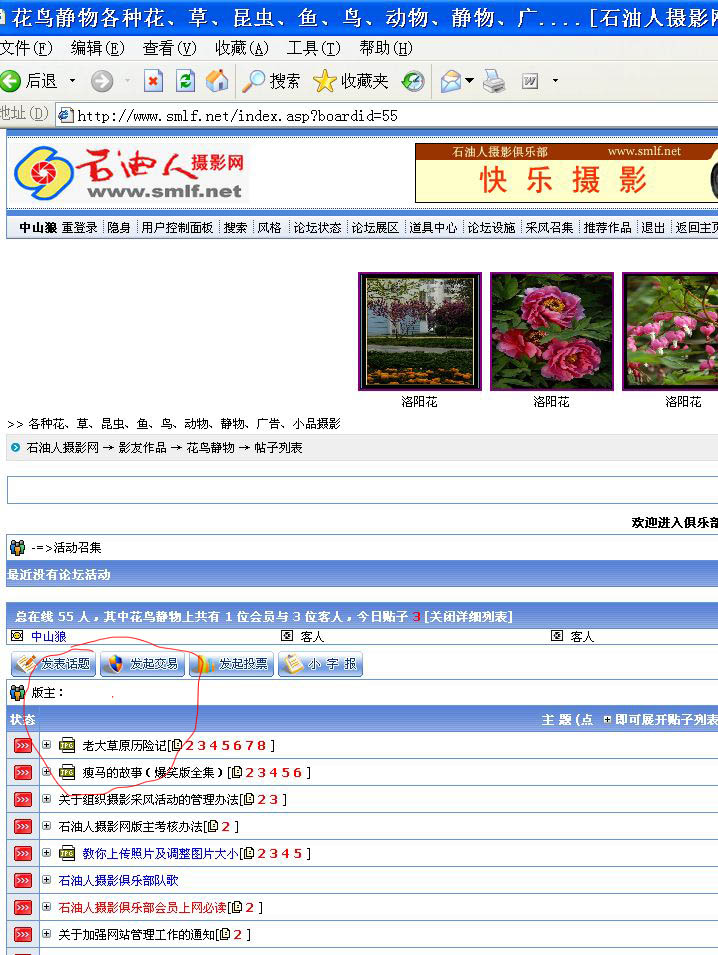The width and height of the screenshot is (718, 955).
Task: Expand the 石油人摄影网版主考核办法 plus box
Action: click(46, 826)
